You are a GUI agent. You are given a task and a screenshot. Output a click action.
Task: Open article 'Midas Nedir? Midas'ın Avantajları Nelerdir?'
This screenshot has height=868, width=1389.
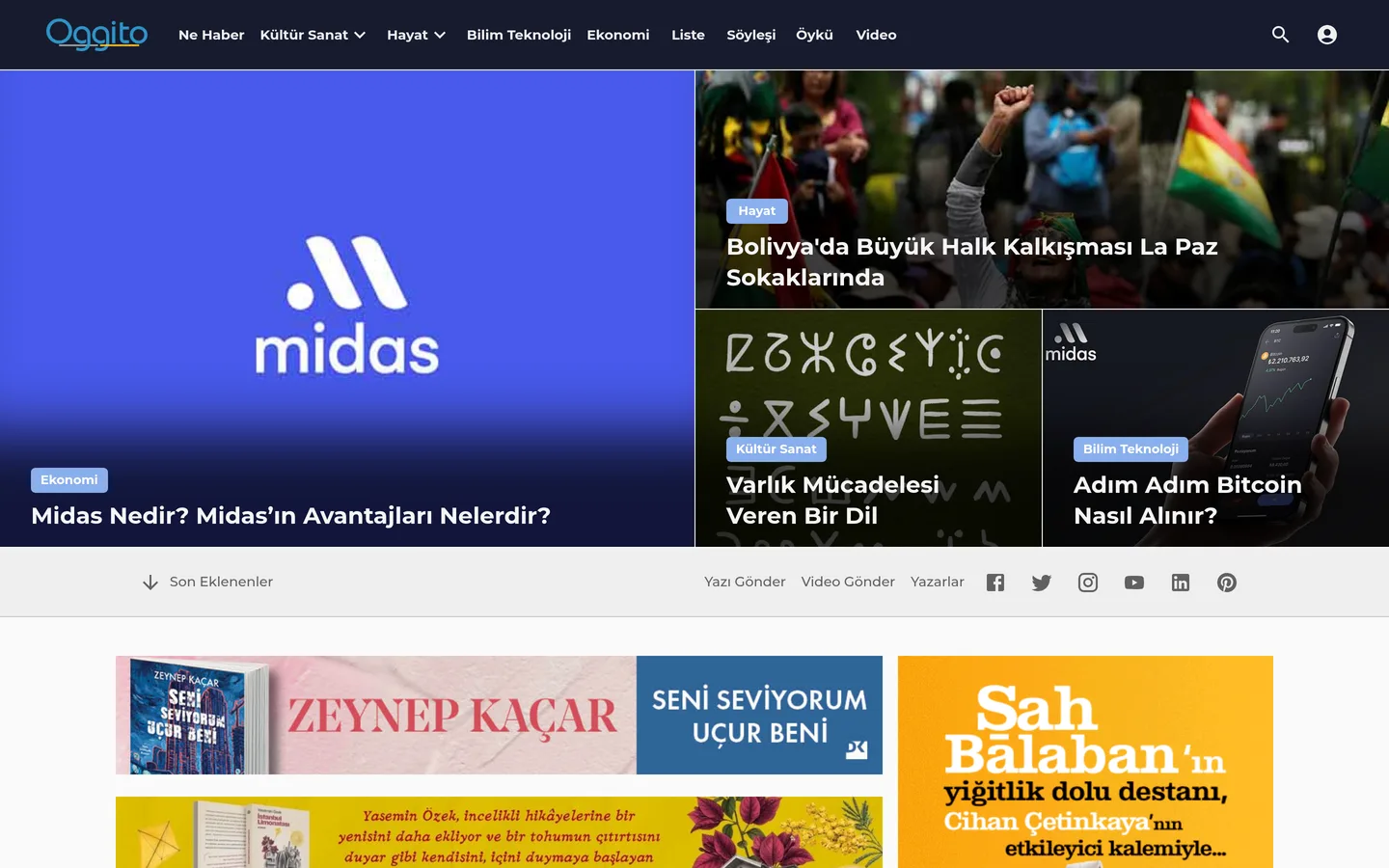point(291,516)
